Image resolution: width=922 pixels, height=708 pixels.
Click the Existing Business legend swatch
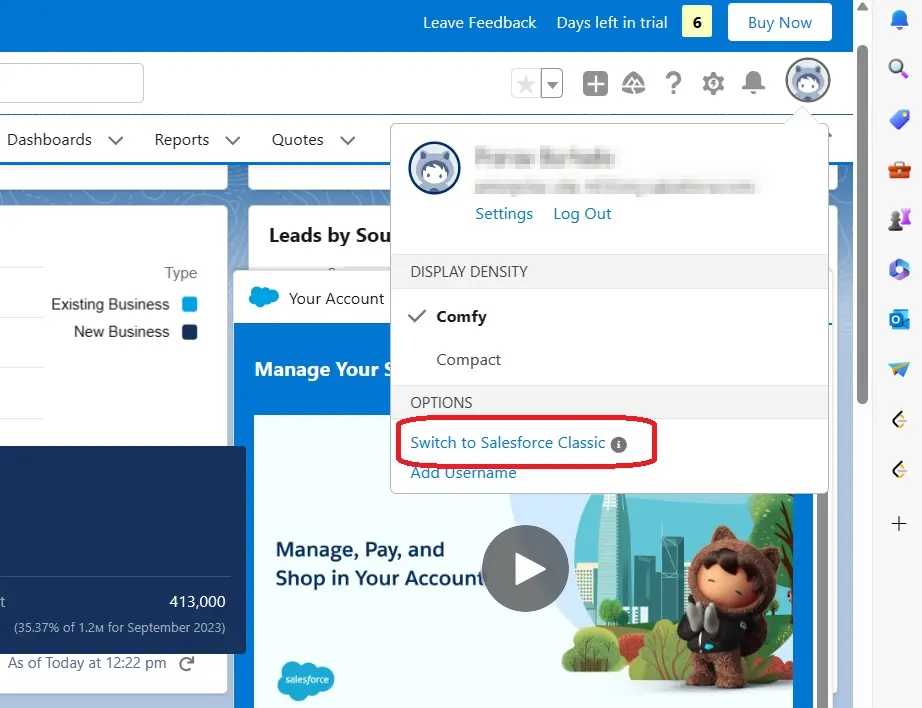(189, 304)
